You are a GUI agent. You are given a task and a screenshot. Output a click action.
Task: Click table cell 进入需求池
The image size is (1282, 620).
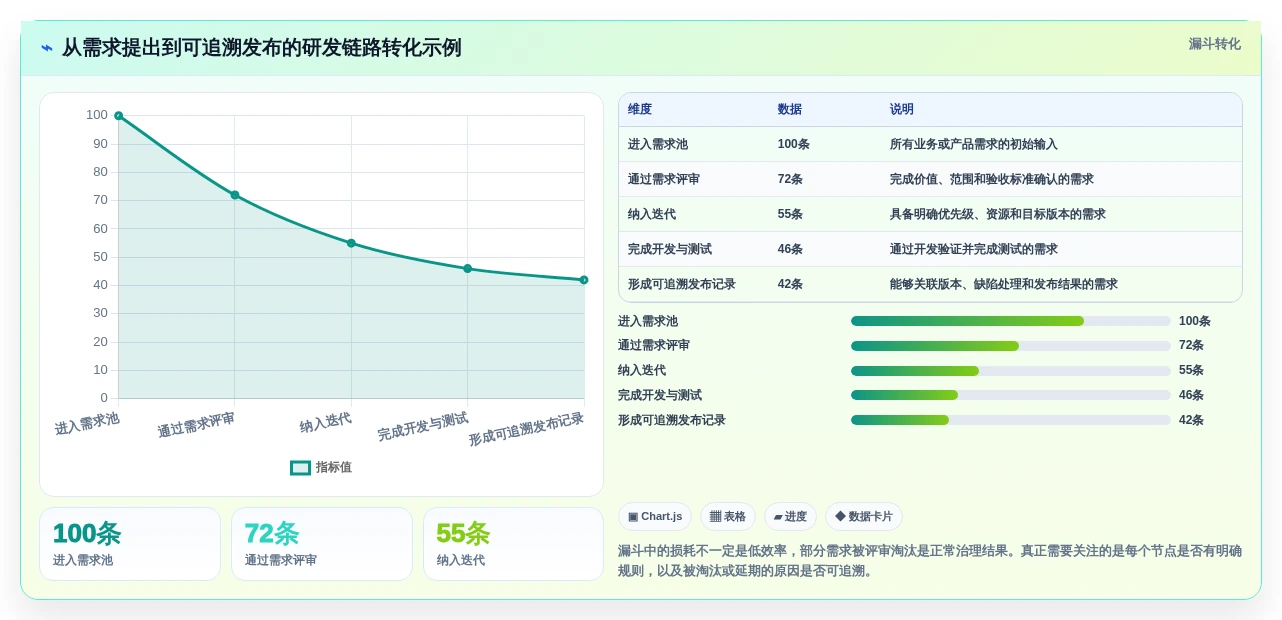(x=658, y=144)
